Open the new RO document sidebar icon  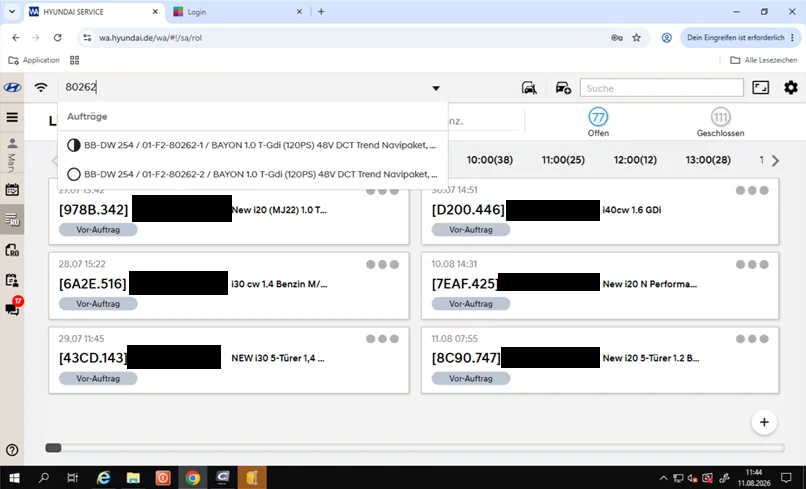(12, 250)
